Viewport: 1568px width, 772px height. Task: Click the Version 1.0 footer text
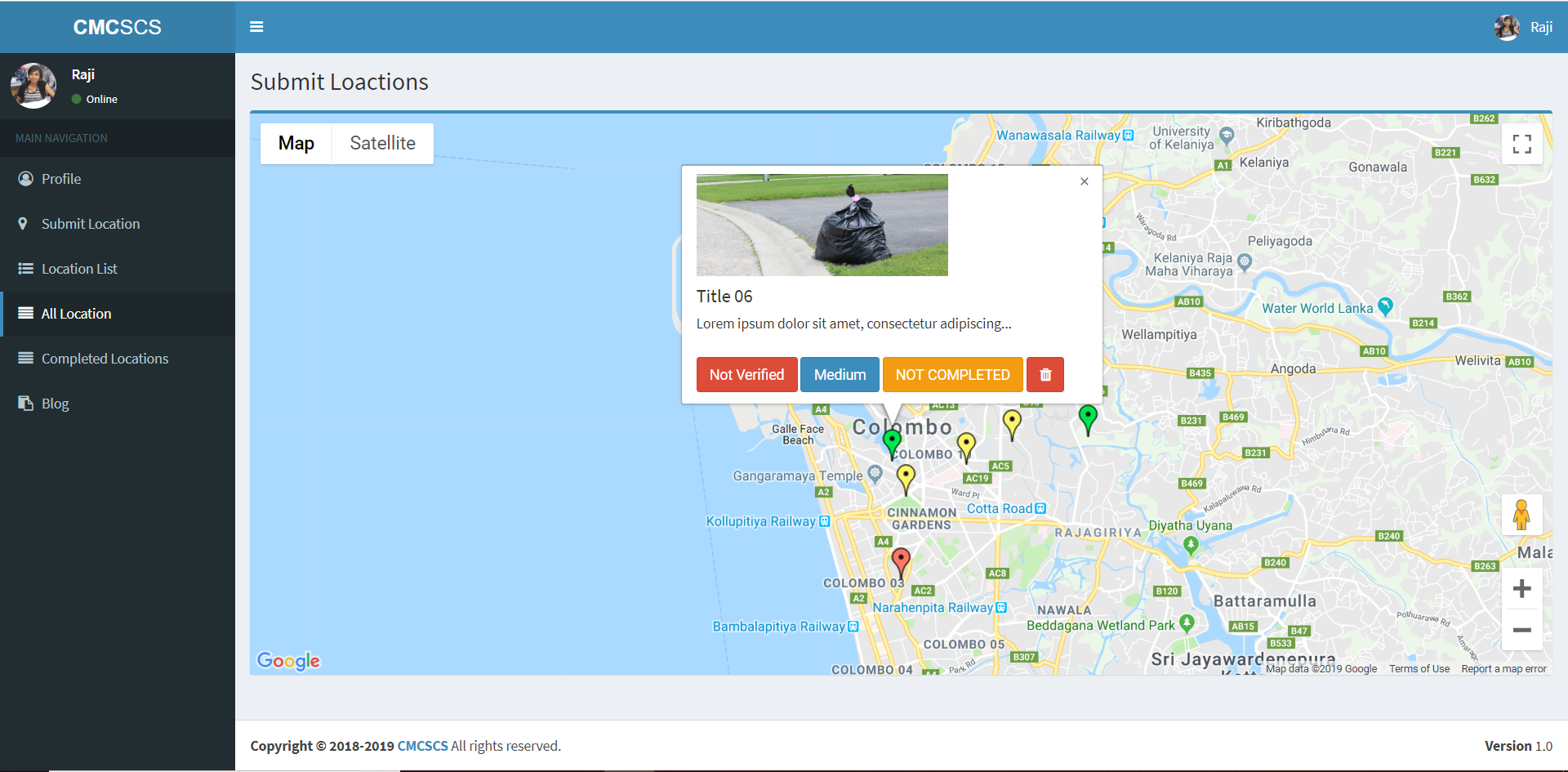[1518, 746]
